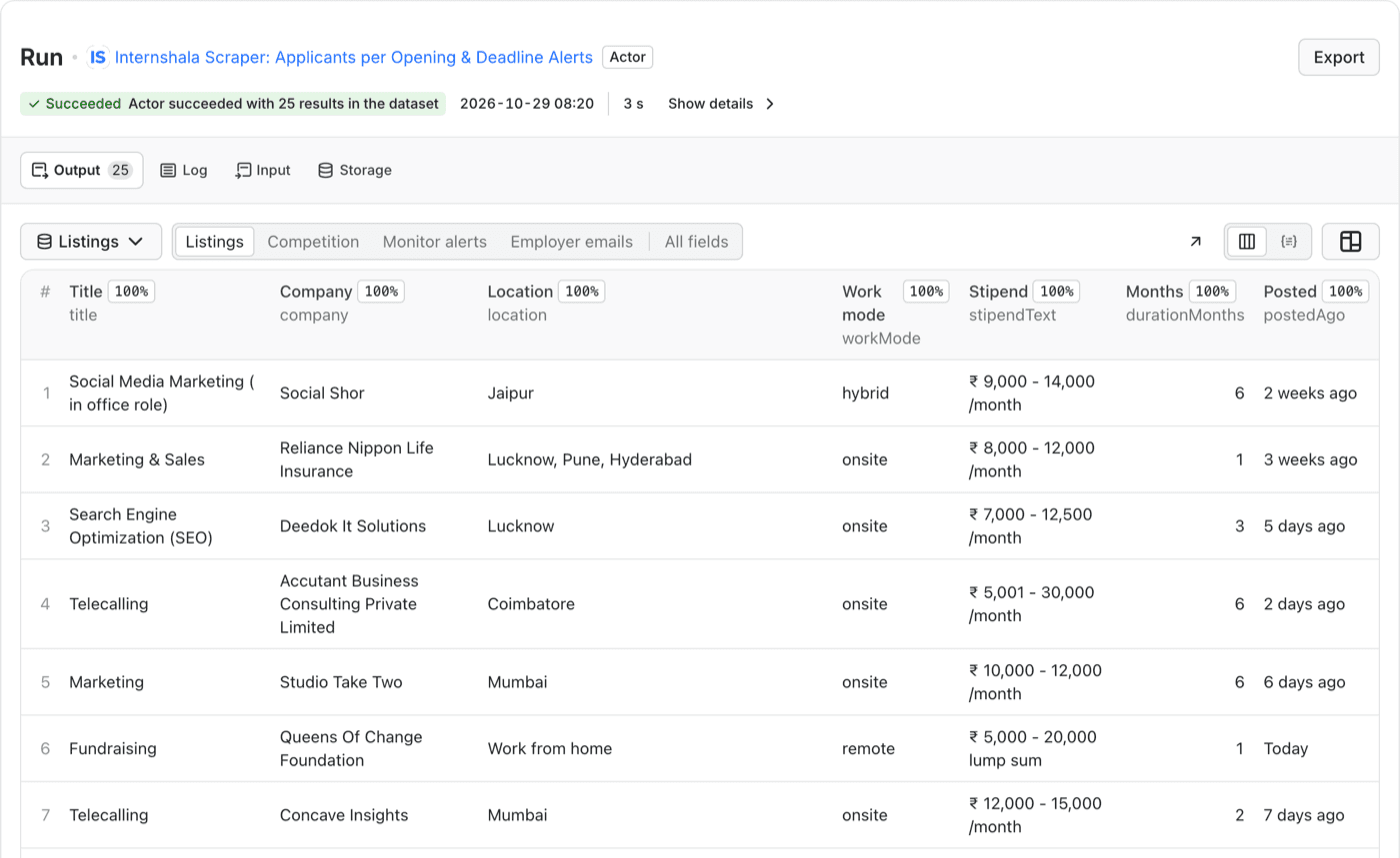The height and width of the screenshot is (858, 1400).
Task: Click the Work from home location cell
Action: coord(550,748)
